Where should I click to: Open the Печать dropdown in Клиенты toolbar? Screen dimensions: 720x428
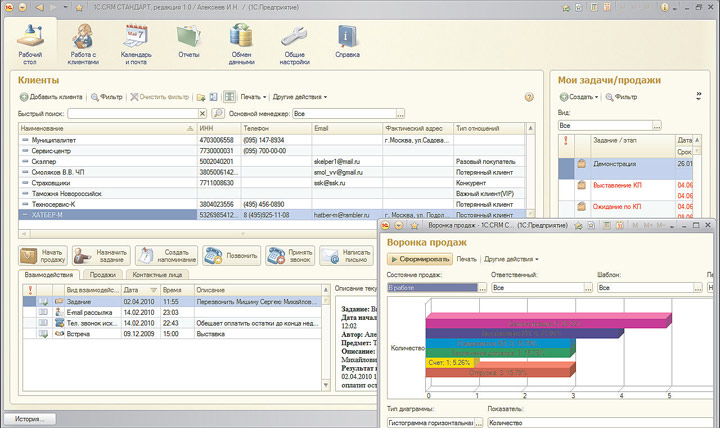[253, 97]
